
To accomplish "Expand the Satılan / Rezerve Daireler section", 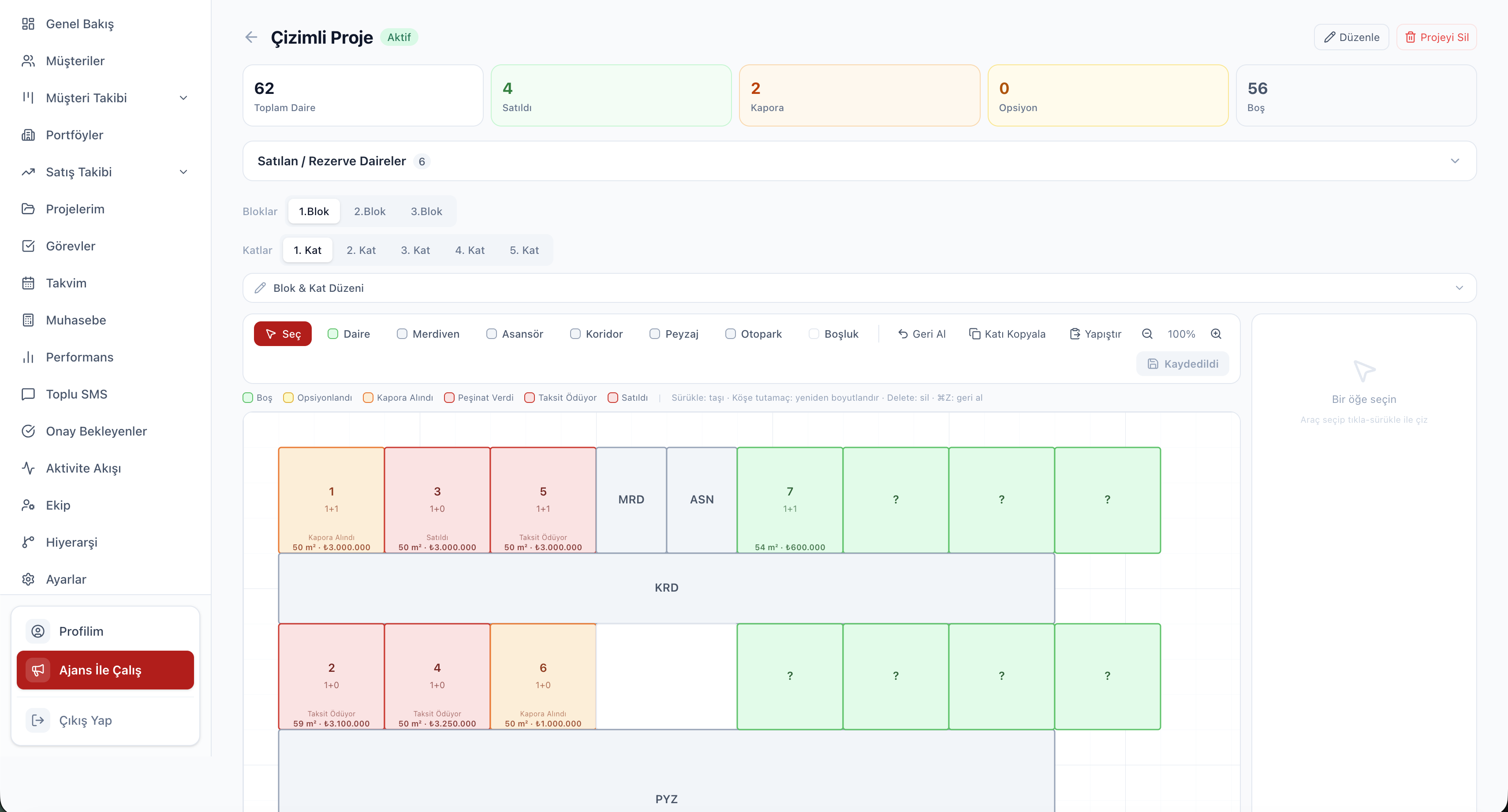I will [859, 161].
